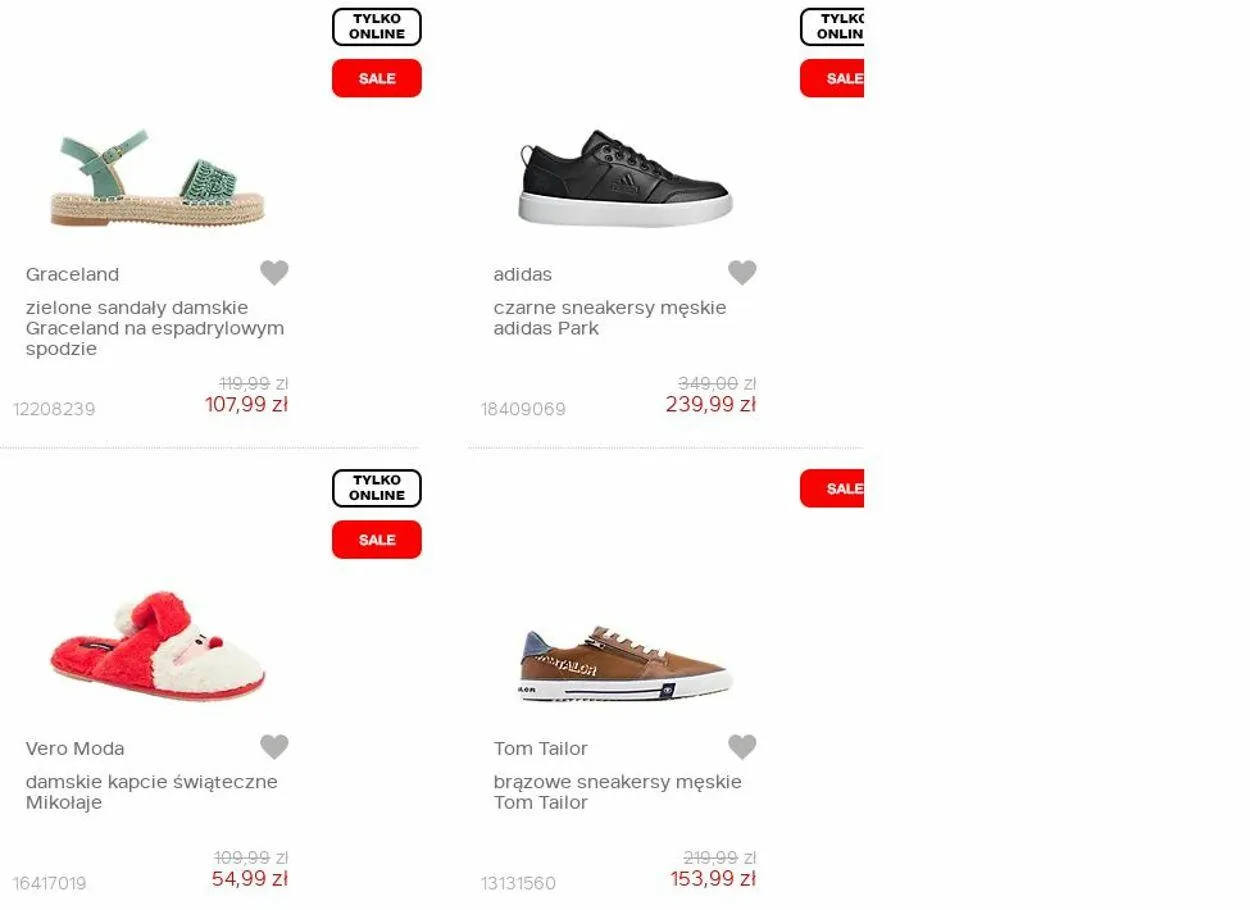The width and height of the screenshot is (1250, 910).
Task: Toggle heart on Vero Moda Santa slippers
Action: tap(274, 746)
